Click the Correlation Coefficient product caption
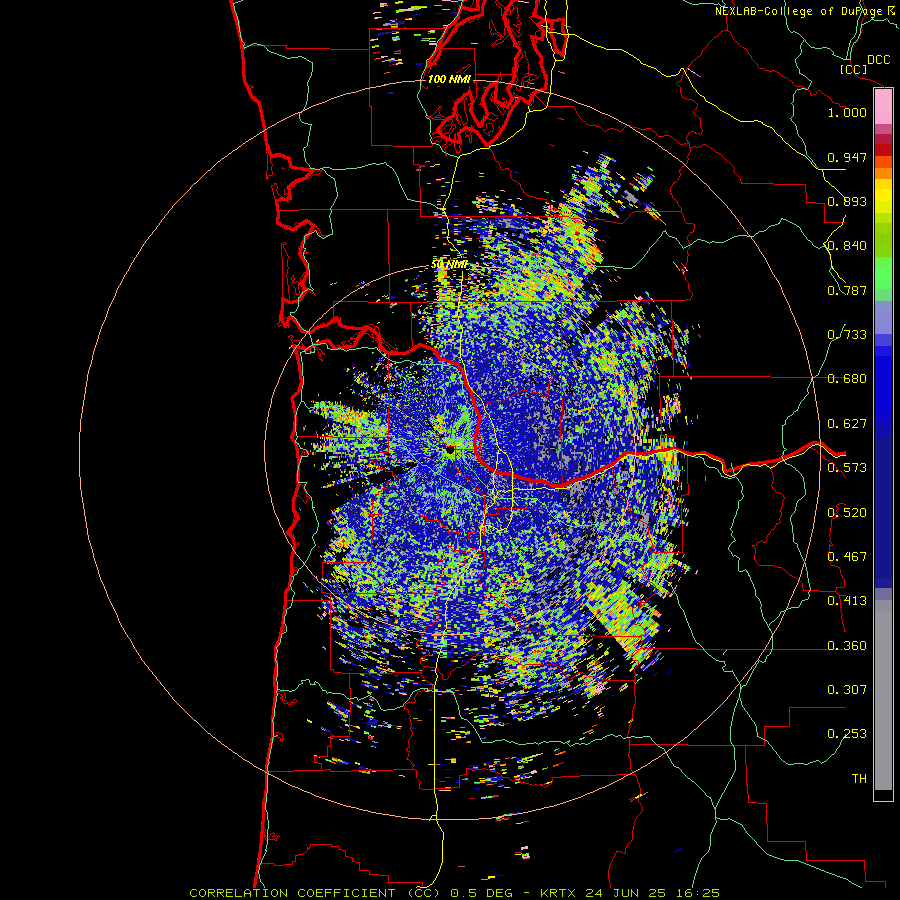 tap(315, 893)
